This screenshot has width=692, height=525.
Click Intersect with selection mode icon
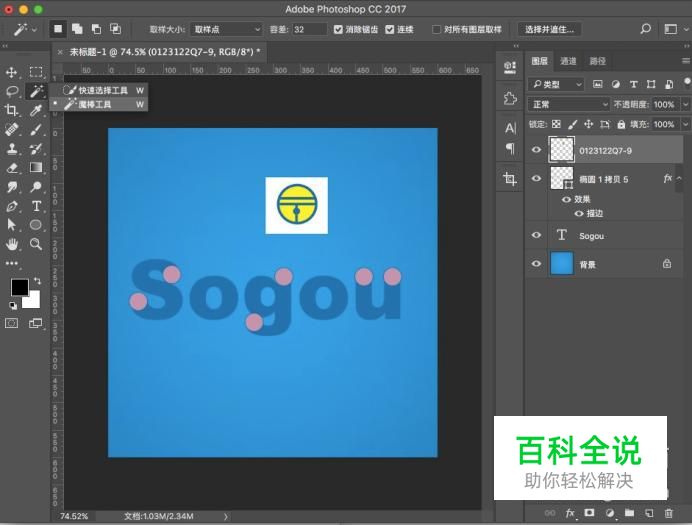pyautogui.click(x=116, y=29)
